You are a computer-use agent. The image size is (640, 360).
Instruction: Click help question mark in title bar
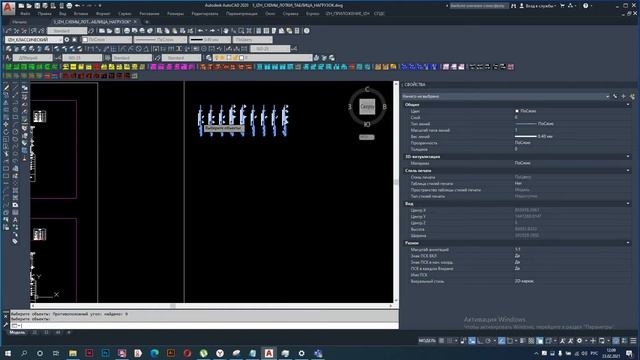click(586, 6)
